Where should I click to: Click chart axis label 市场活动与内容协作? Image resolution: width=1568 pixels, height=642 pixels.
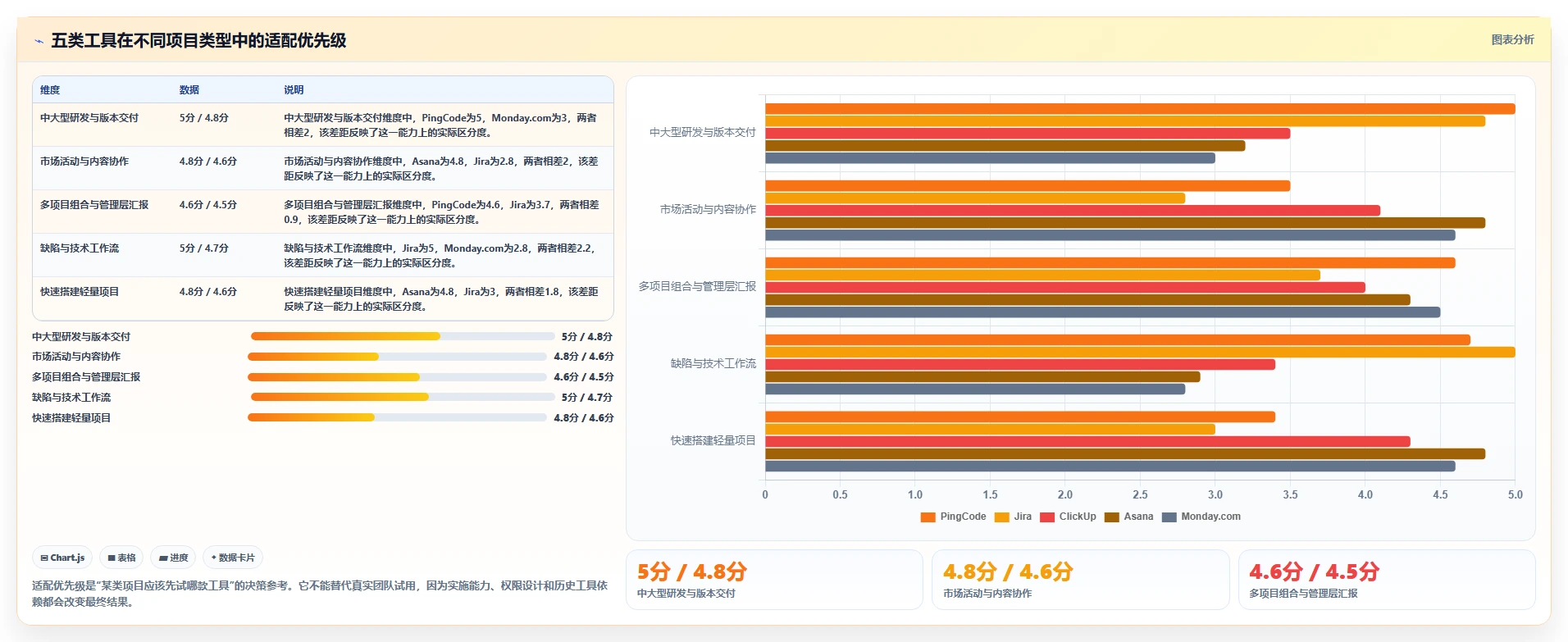point(708,210)
